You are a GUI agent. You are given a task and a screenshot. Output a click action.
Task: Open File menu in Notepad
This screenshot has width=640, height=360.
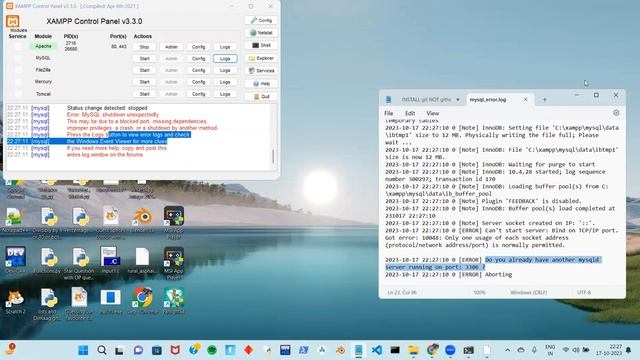tap(389, 113)
